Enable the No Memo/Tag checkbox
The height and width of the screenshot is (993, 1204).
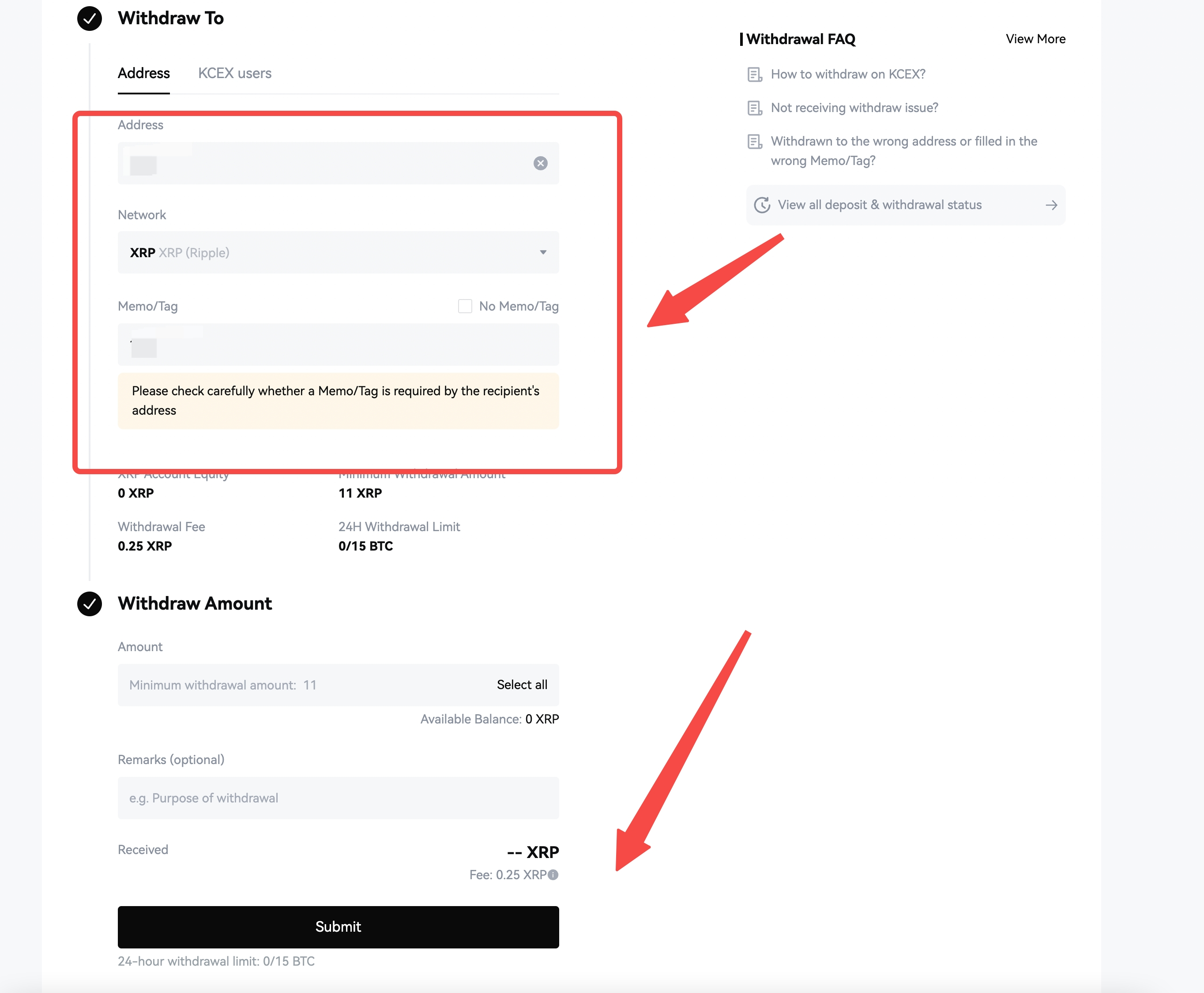click(x=465, y=306)
